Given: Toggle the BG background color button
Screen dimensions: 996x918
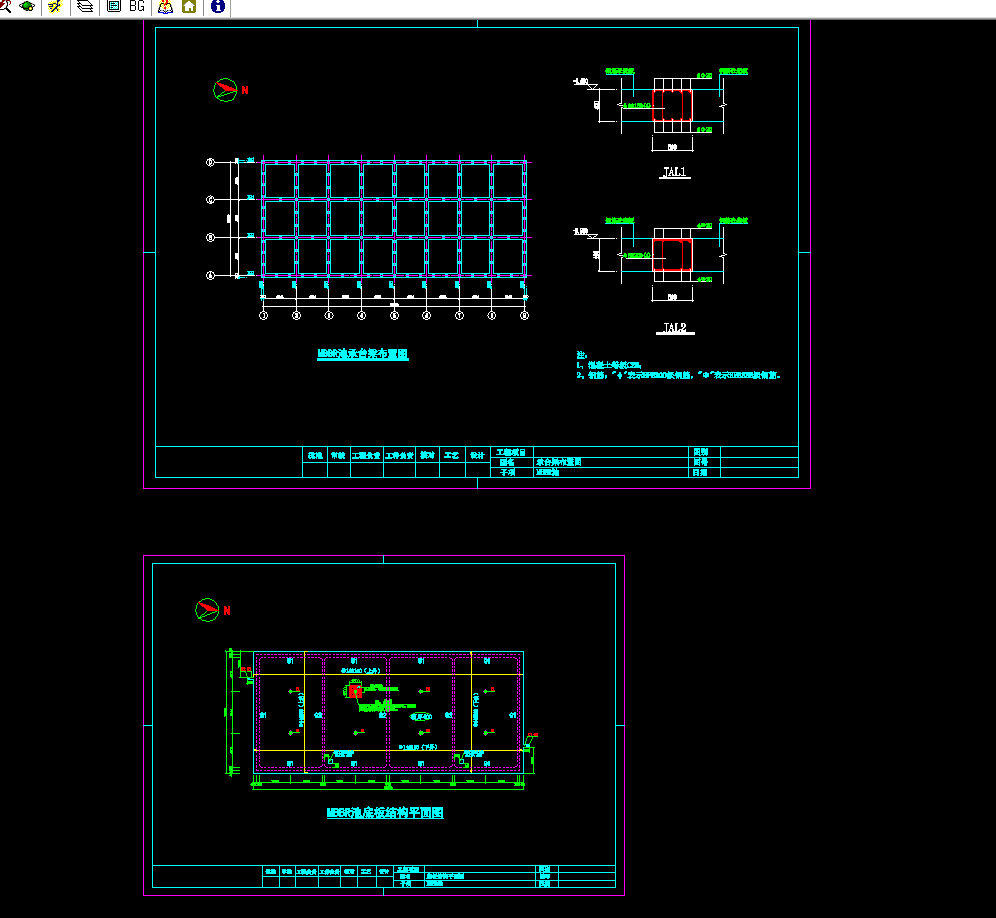Looking at the screenshot, I should tap(137, 6).
